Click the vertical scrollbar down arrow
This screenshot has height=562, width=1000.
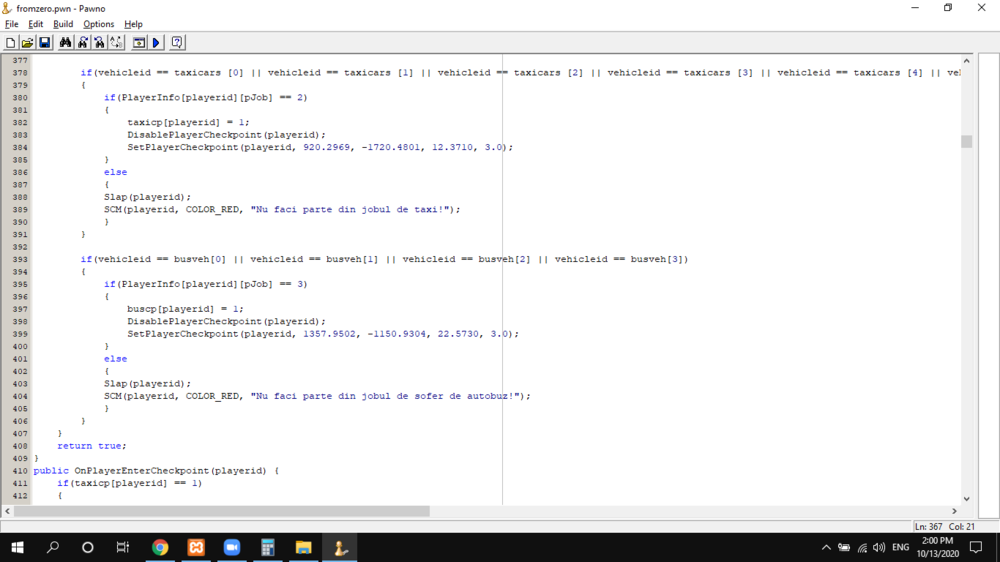click(x=966, y=499)
